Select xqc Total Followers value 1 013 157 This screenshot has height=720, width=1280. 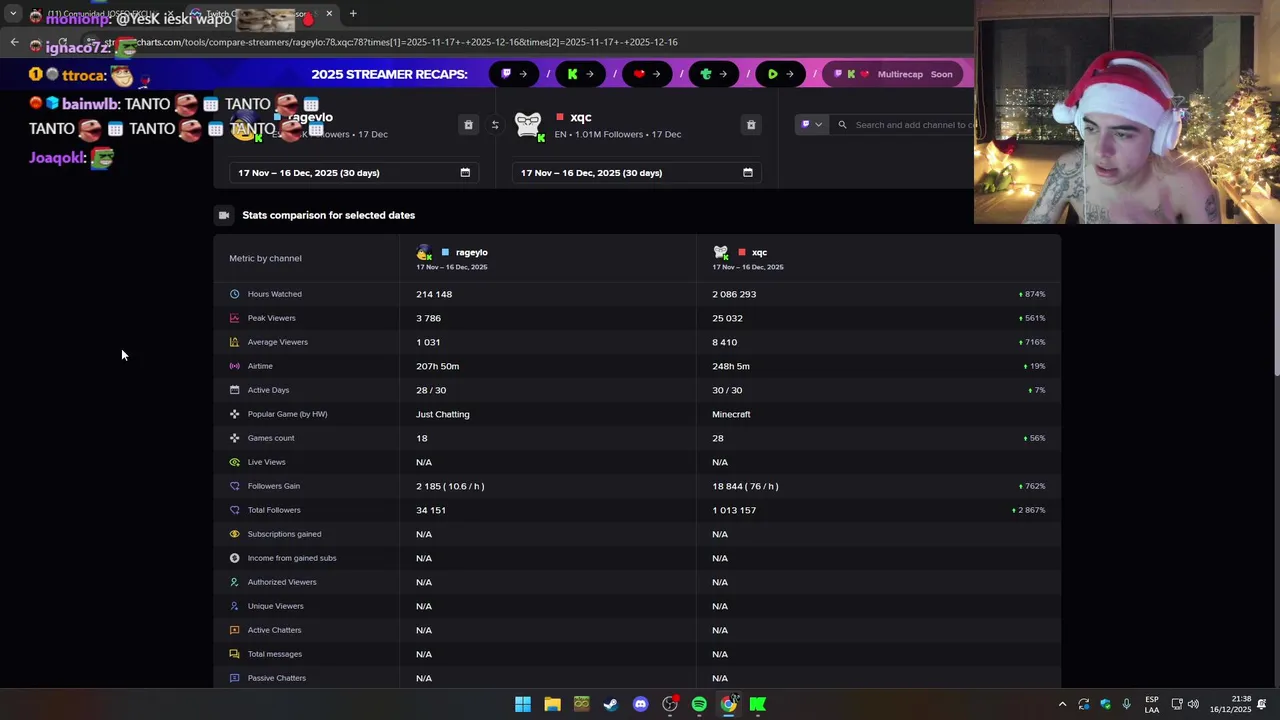tap(734, 510)
